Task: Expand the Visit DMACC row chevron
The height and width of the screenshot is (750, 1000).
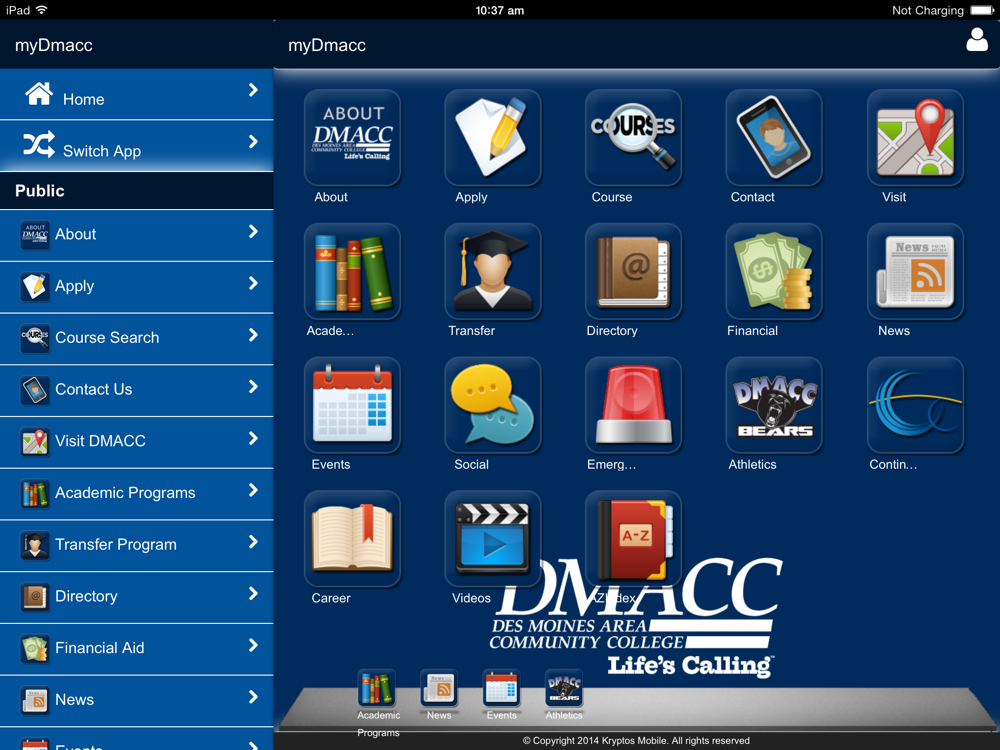Action: (253, 438)
